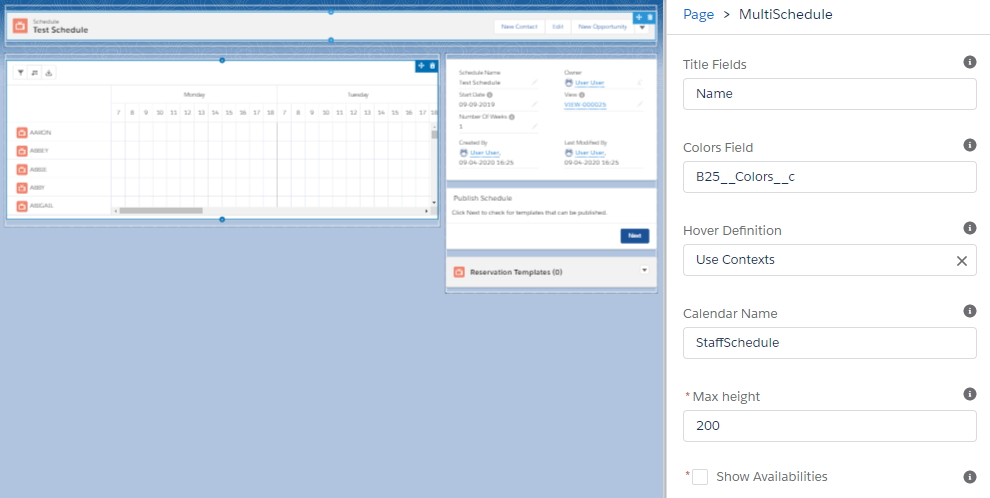
Task: Click the sort icon in schedule toolbar
Action: pos(35,73)
